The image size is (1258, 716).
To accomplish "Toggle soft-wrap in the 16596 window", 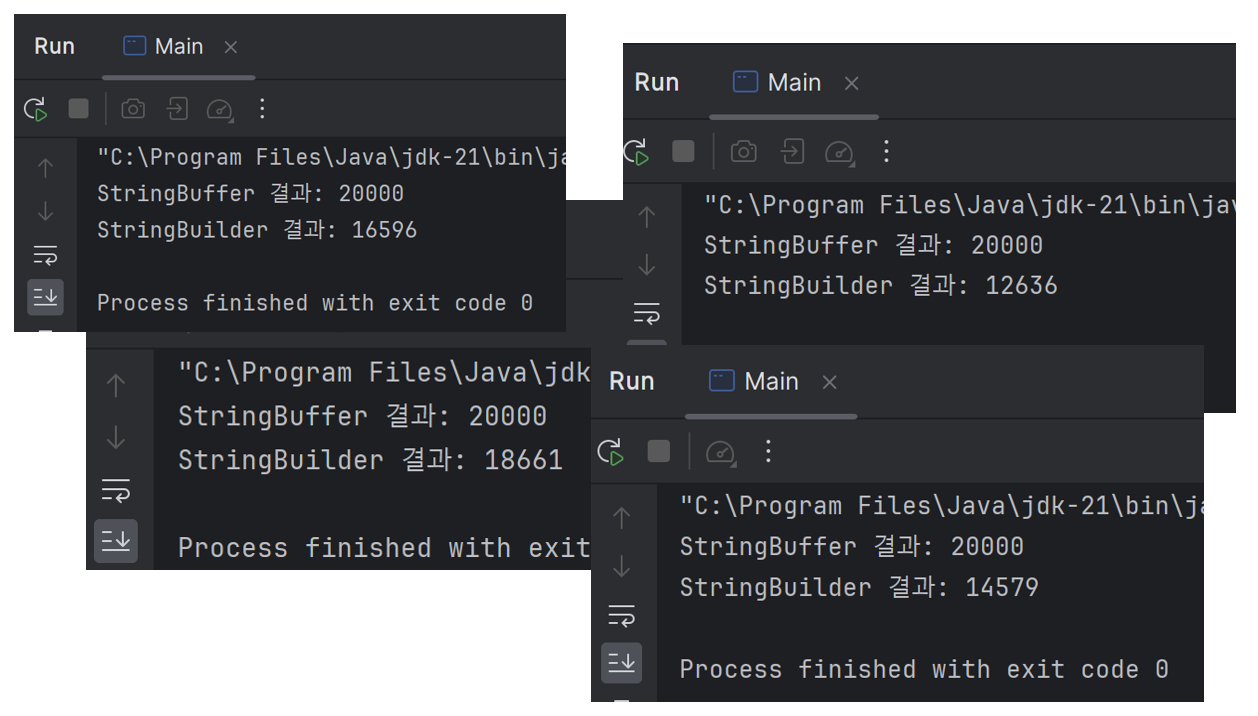I will (45, 253).
